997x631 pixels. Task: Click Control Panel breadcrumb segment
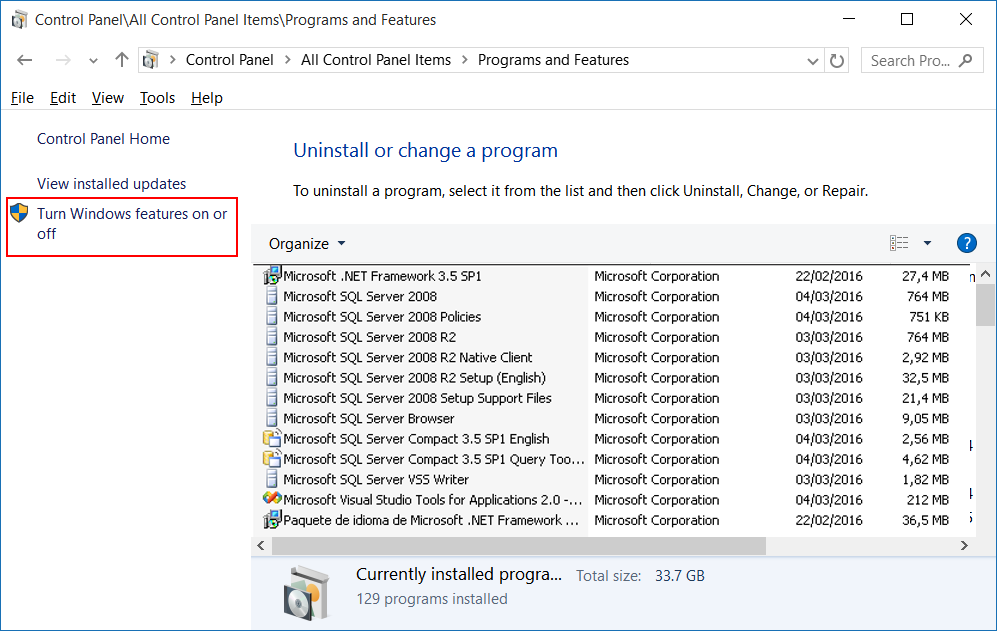coord(230,60)
